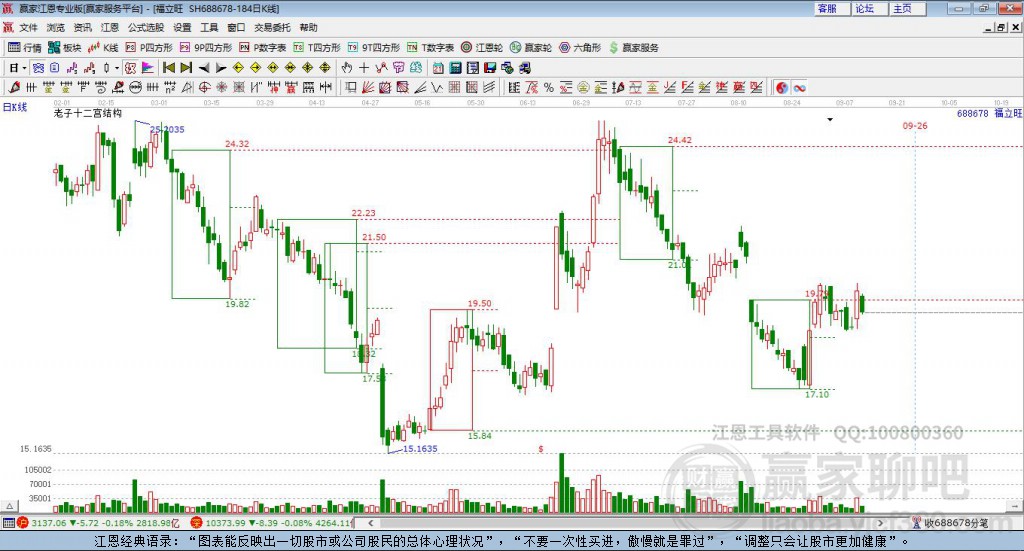Click the 论坛 link button
The image size is (1024, 551).
click(x=870, y=8)
